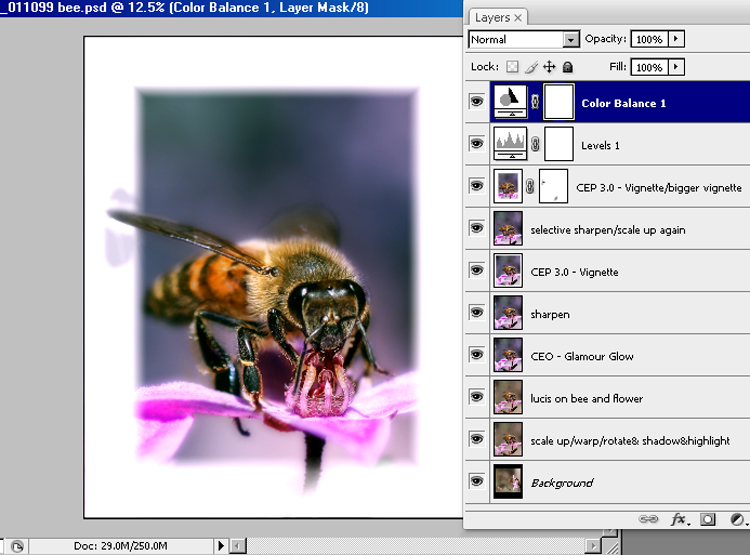Click the lock all padlock icon
750x555 pixels.
pos(567,67)
